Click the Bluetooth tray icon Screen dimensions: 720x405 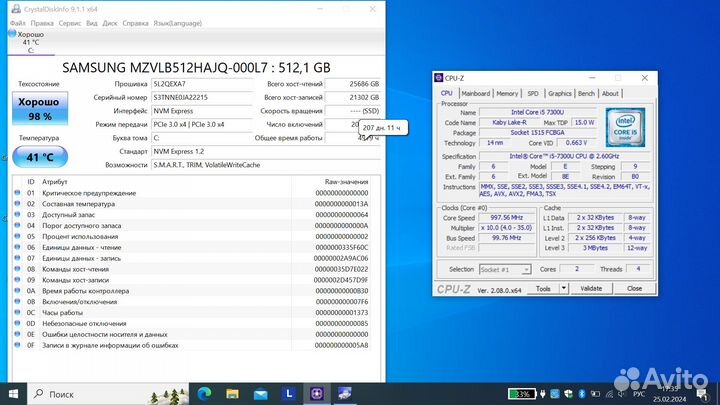pyautogui.click(x=581, y=394)
